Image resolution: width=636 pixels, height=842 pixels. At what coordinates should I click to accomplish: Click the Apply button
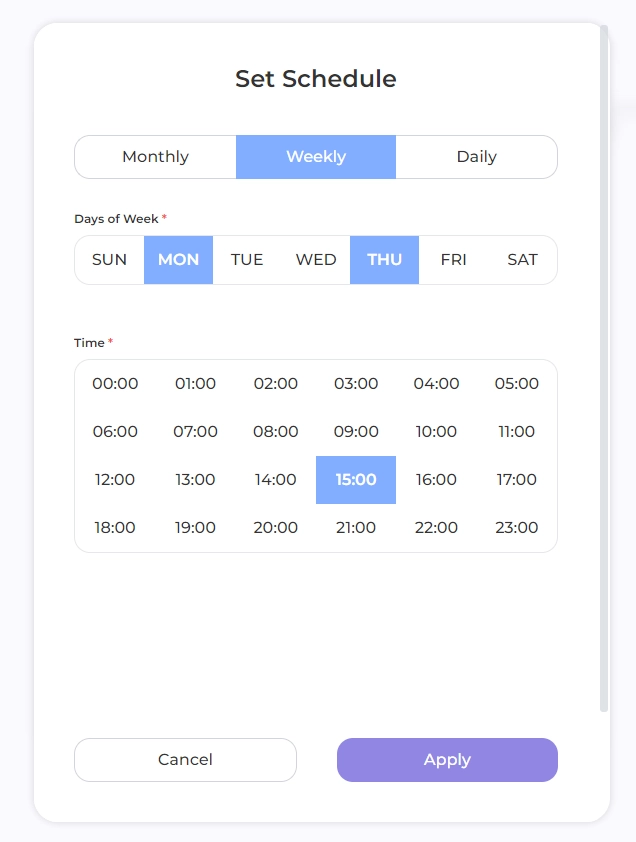click(x=447, y=760)
